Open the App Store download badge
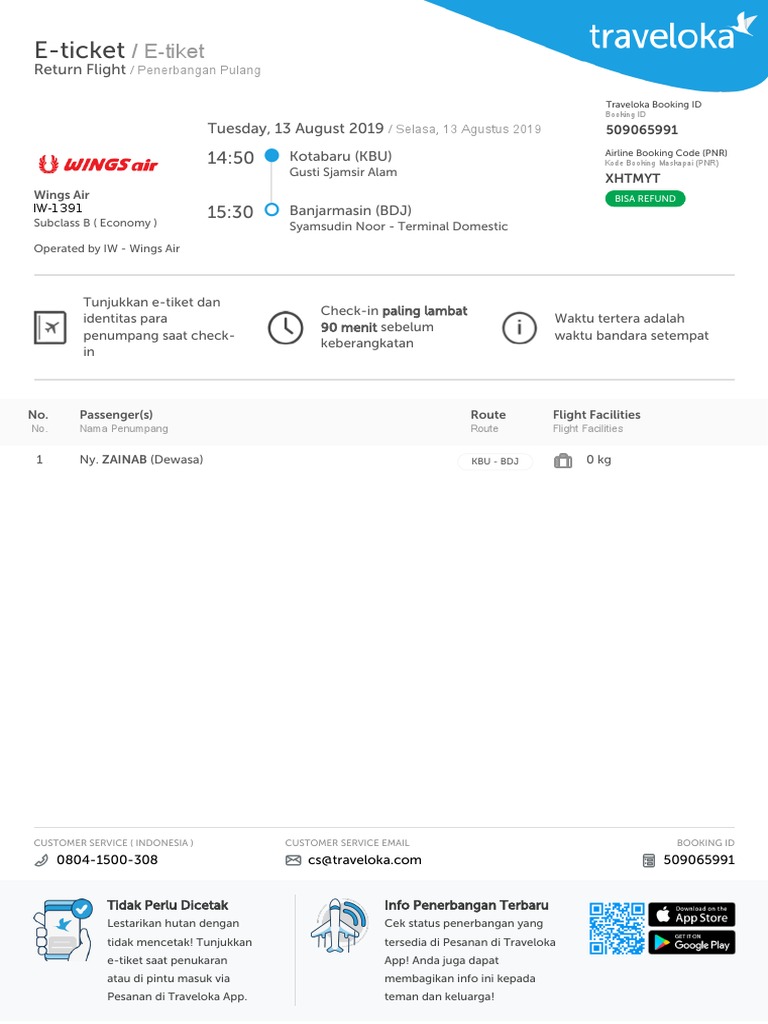The width and height of the screenshot is (768, 1024). click(x=692, y=914)
